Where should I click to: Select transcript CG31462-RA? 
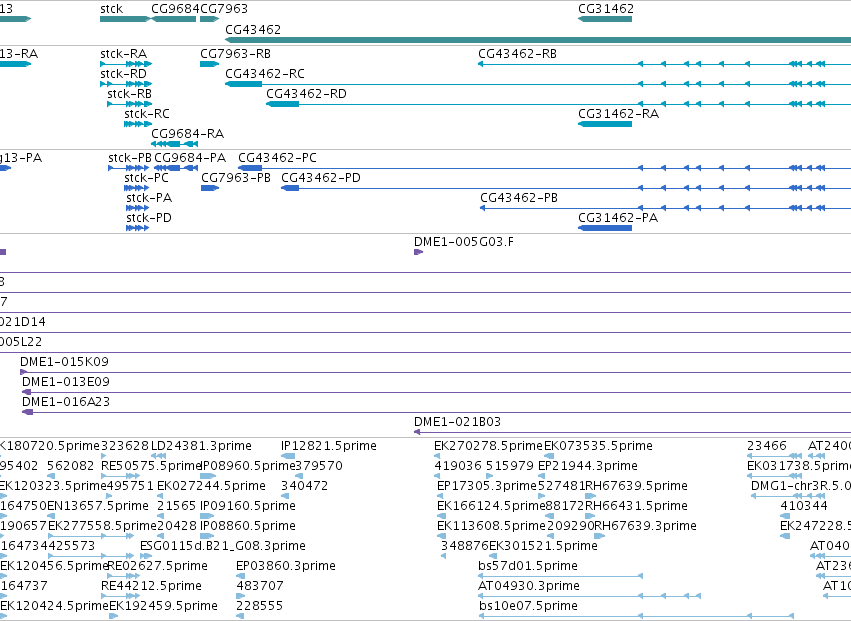618,114
